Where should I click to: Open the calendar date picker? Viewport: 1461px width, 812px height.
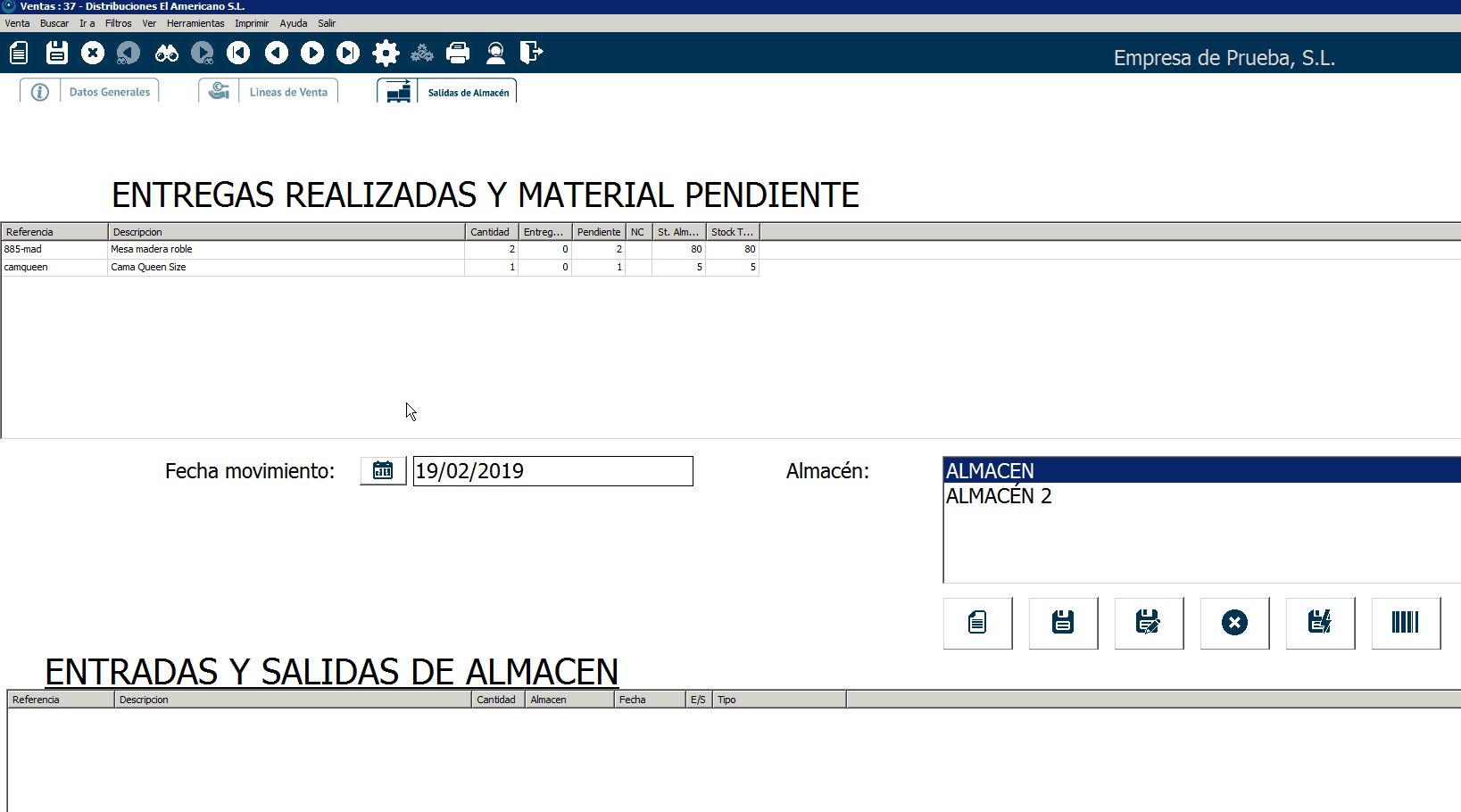coord(383,471)
